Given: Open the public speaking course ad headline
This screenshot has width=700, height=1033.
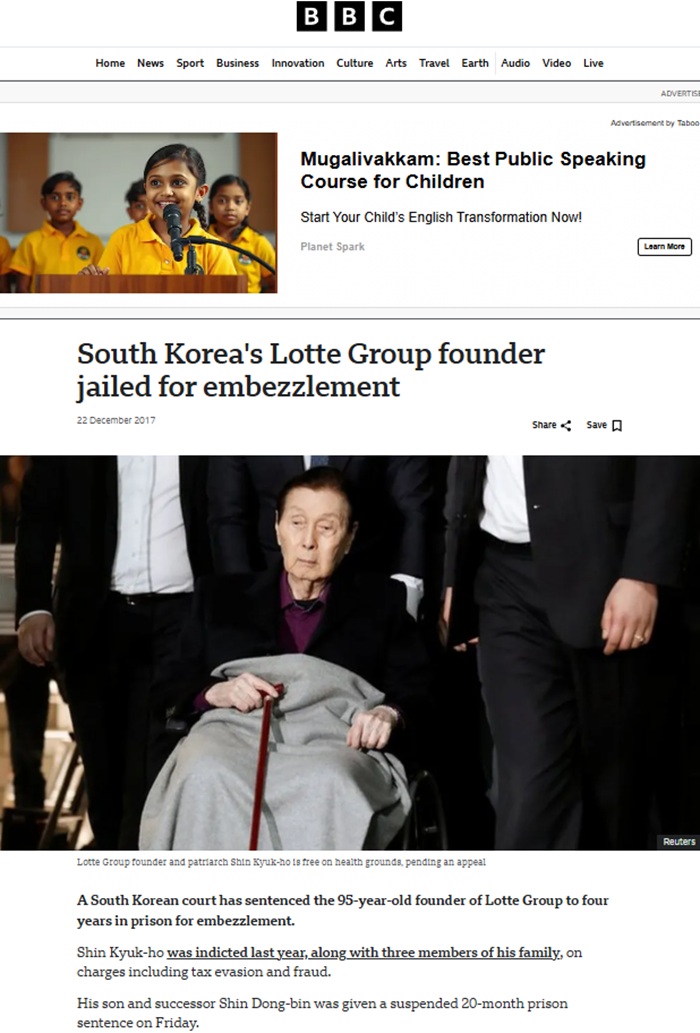Looking at the screenshot, I should [473, 170].
